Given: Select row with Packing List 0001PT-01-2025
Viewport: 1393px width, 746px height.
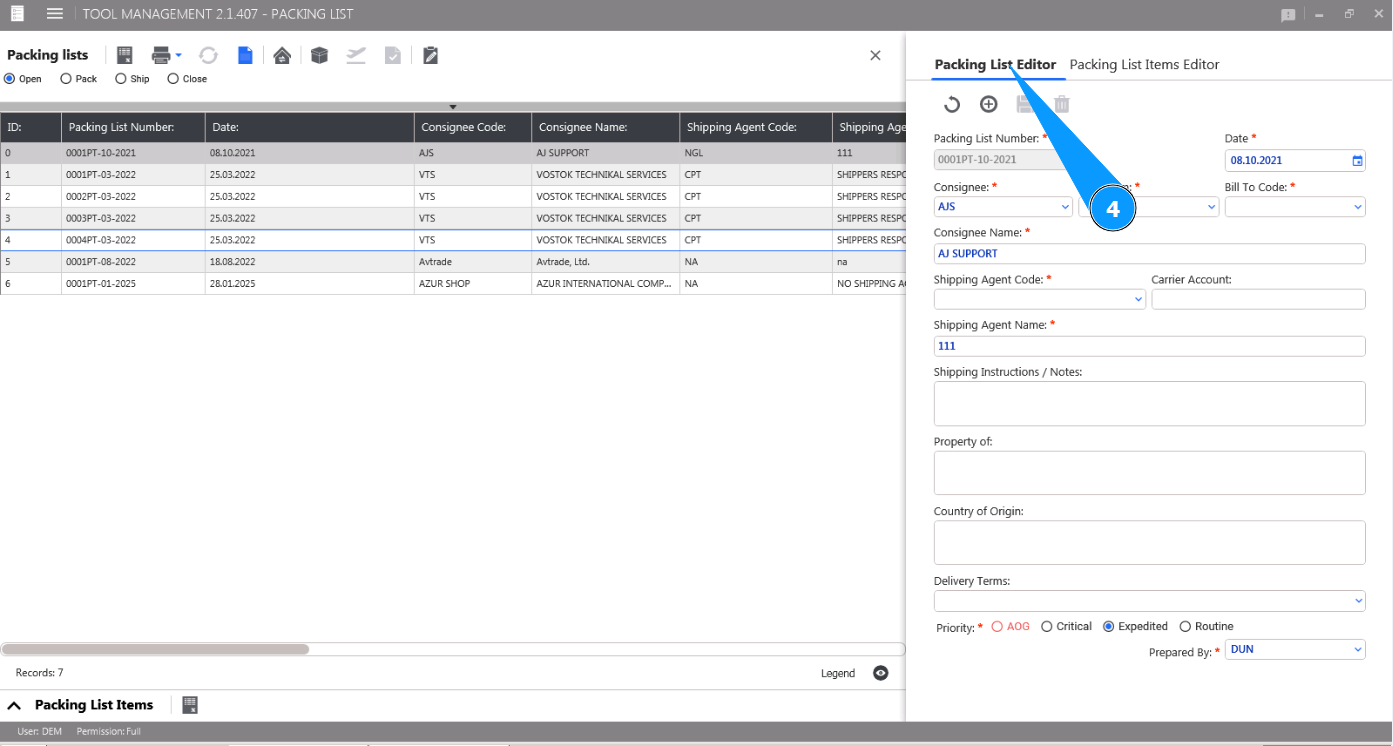Looking at the screenshot, I should tap(100, 284).
